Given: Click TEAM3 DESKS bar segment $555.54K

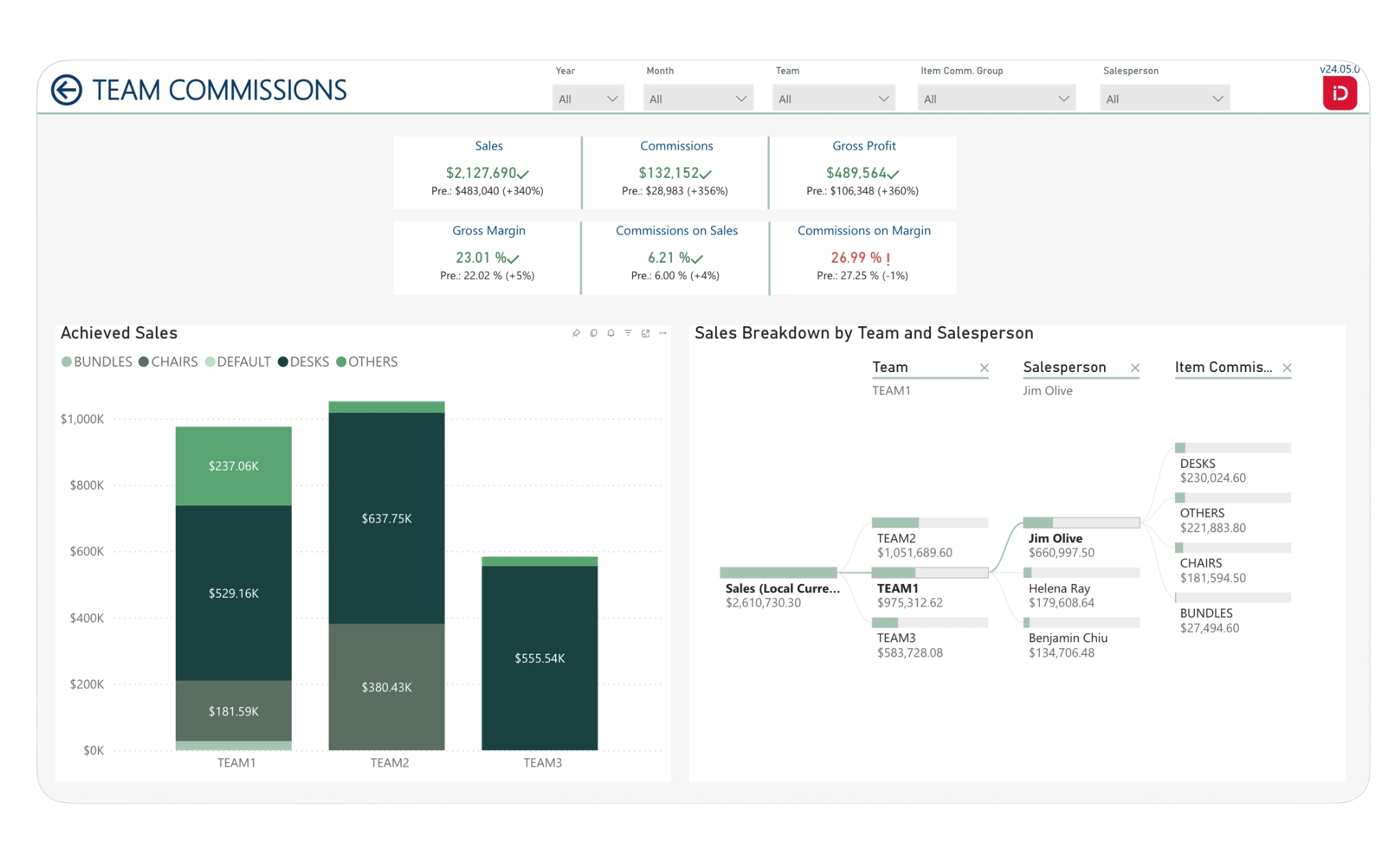Looking at the screenshot, I should pos(539,658).
